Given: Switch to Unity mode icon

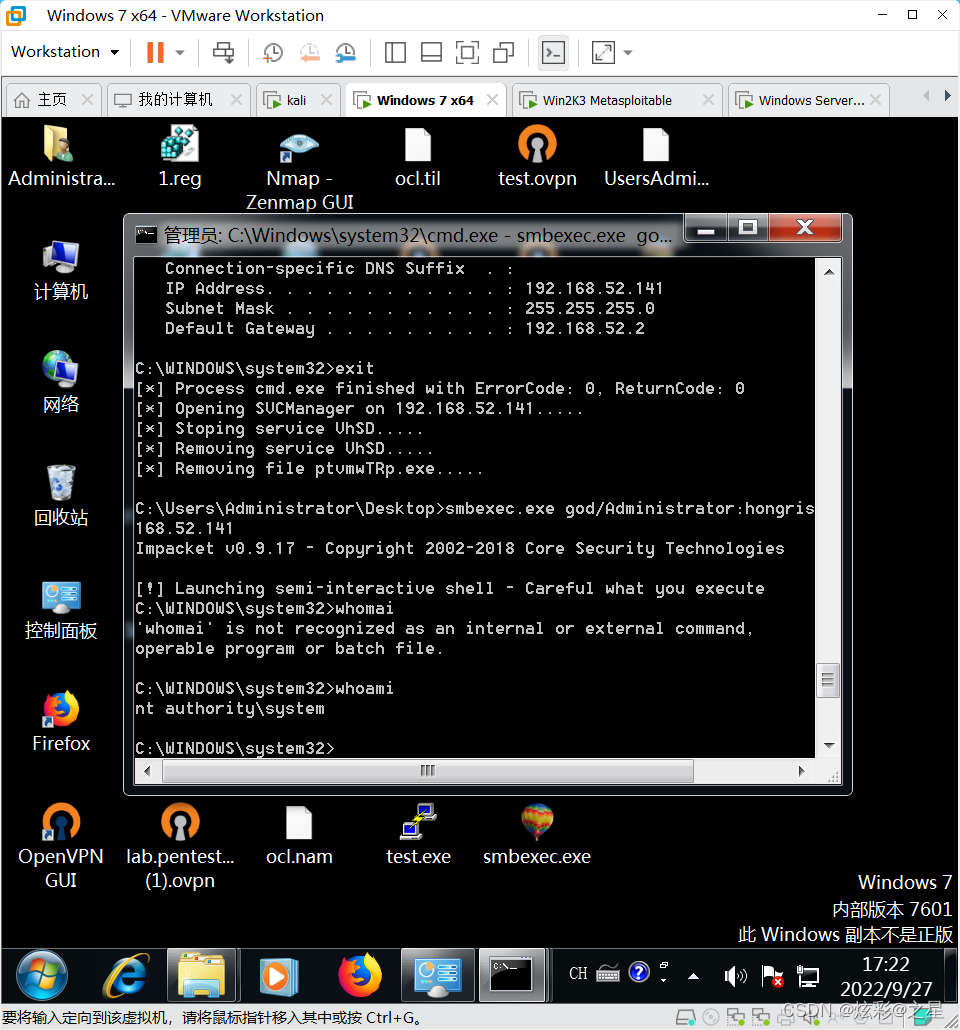Looking at the screenshot, I should click(x=503, y=53).
